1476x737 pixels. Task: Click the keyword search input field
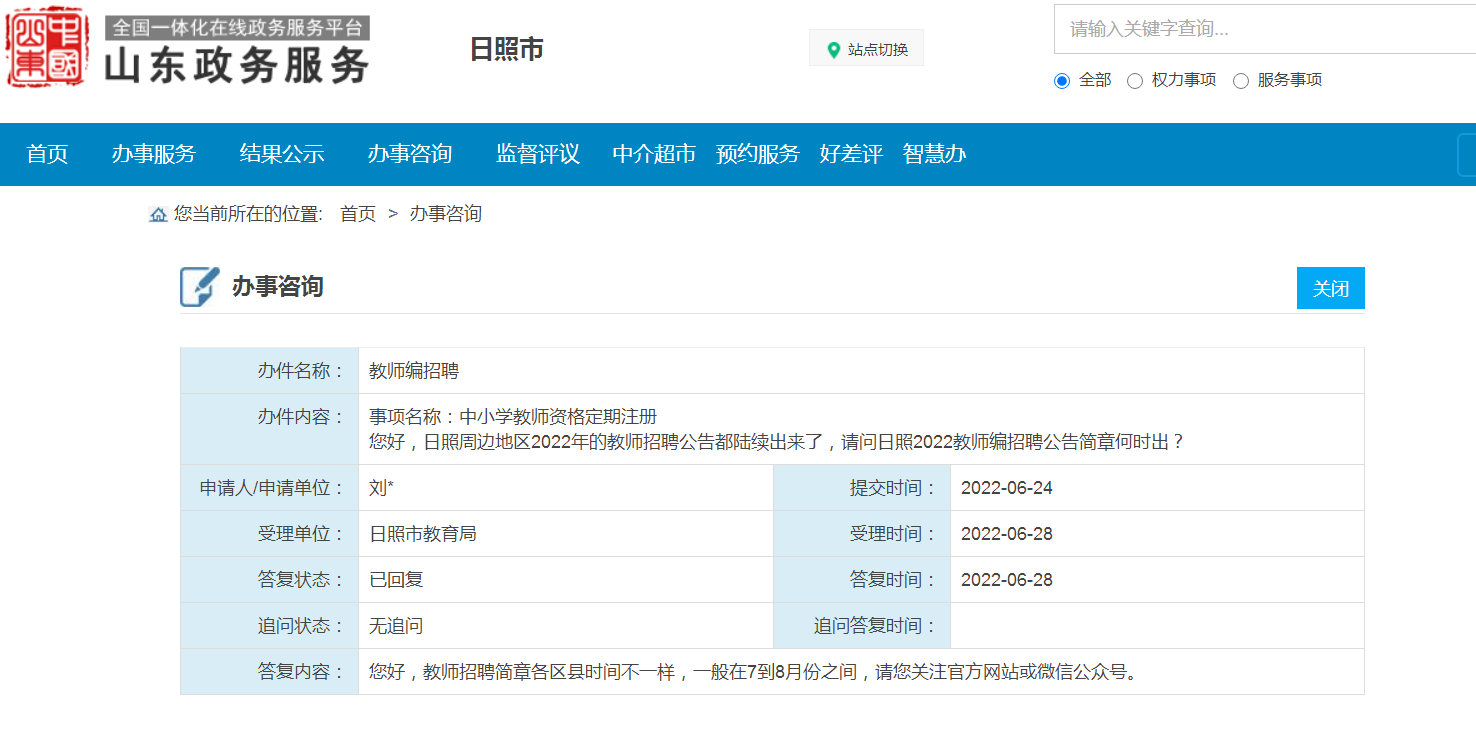[x=1265, y=29]
